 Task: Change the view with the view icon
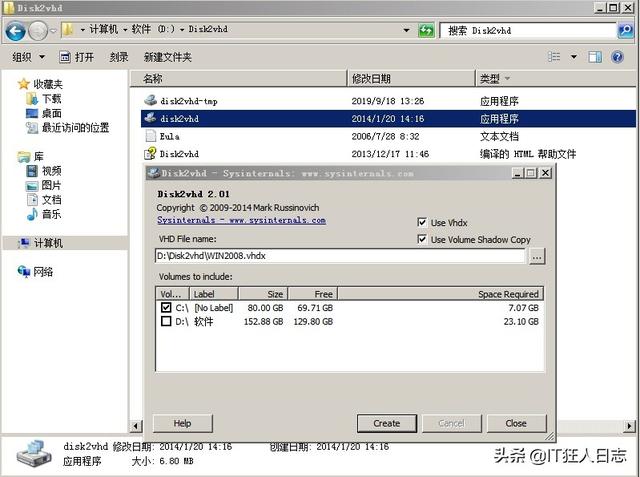coord(553,57)
